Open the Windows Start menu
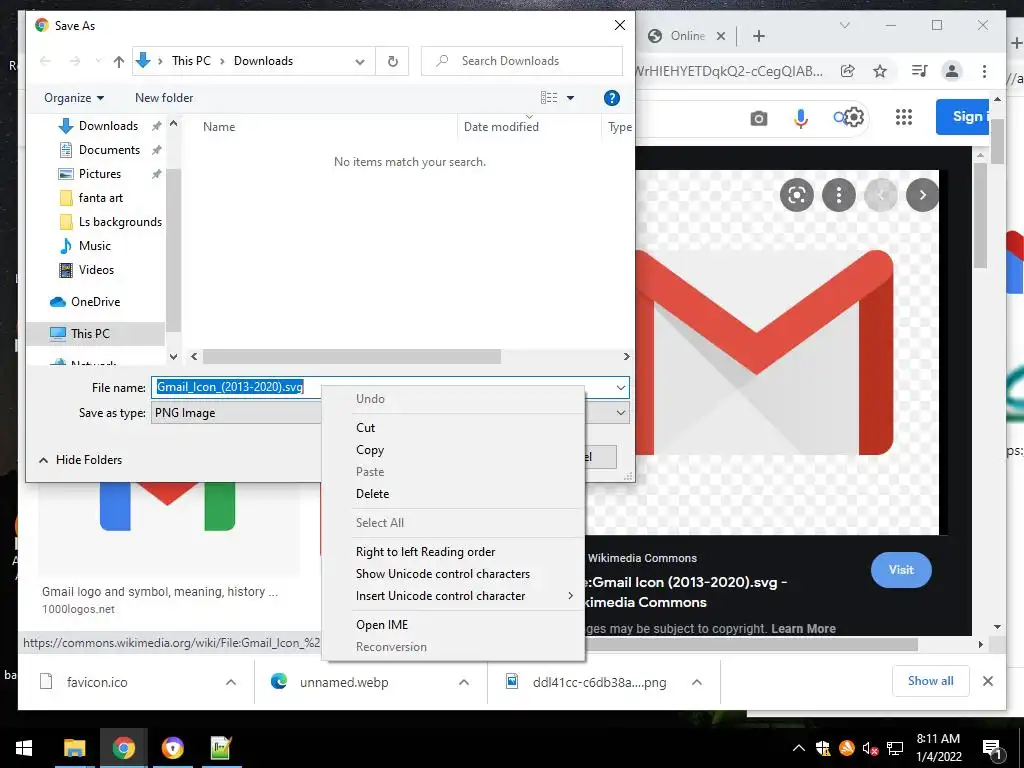This screenshot has width=1024, height=768. pyautogui.click(x=24, y=748)
